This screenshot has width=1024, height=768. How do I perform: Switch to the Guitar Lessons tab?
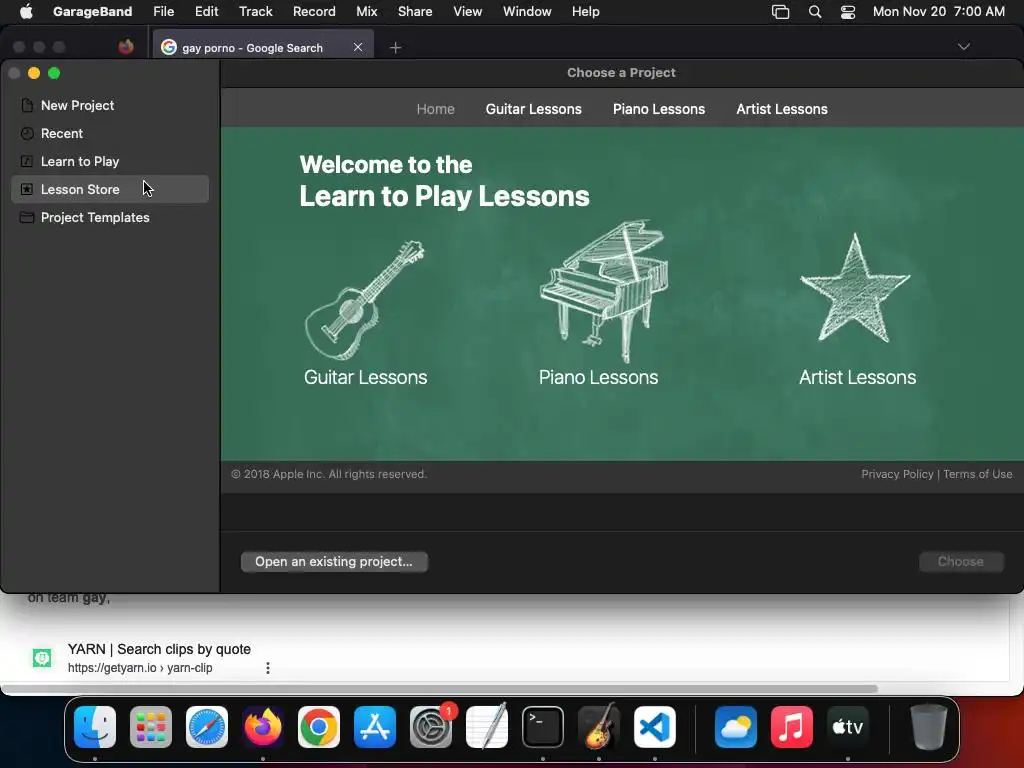pyautogui.click(x=534, y=109)
